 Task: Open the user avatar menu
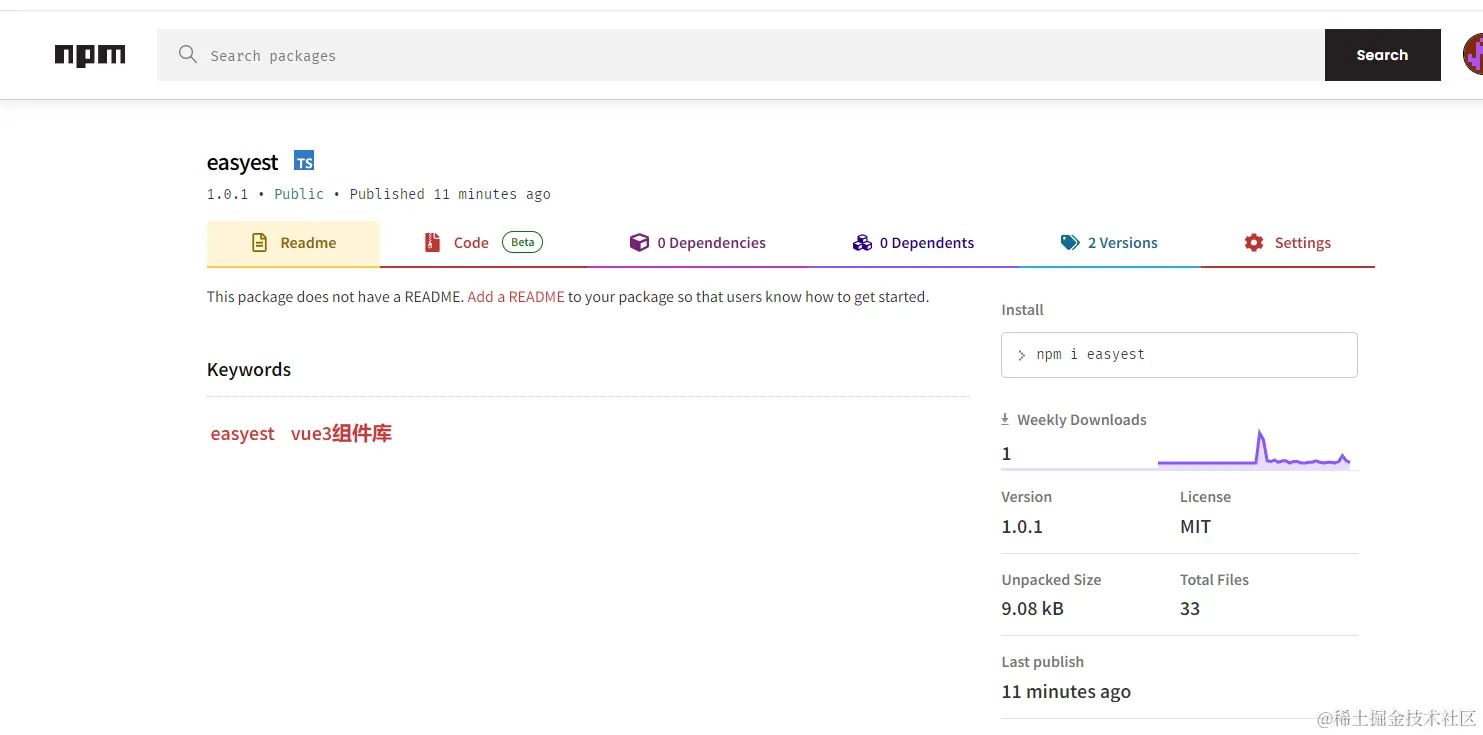pyautogui.click(x=1472, y=54)
